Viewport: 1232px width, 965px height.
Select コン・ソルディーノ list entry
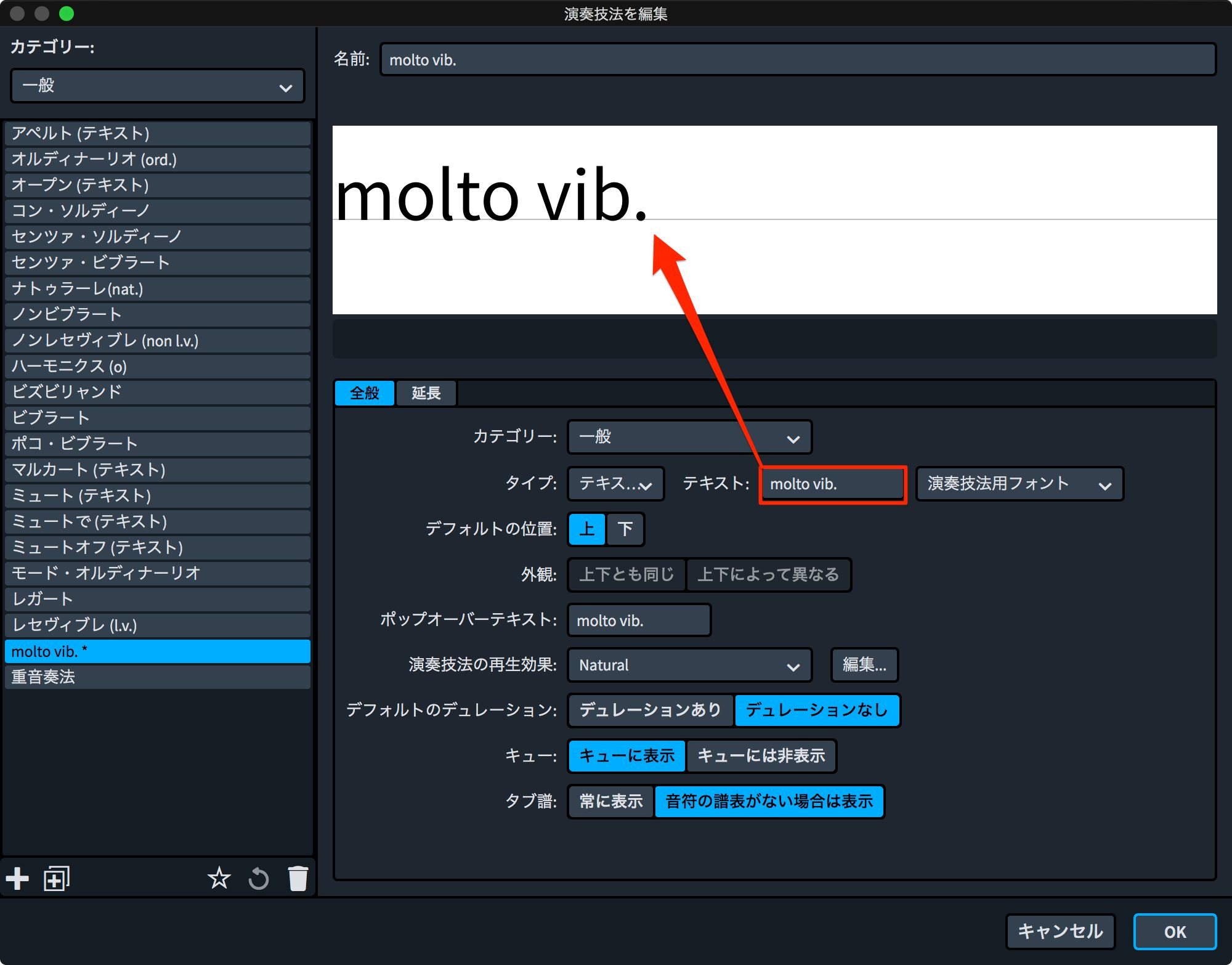[158, 211]
